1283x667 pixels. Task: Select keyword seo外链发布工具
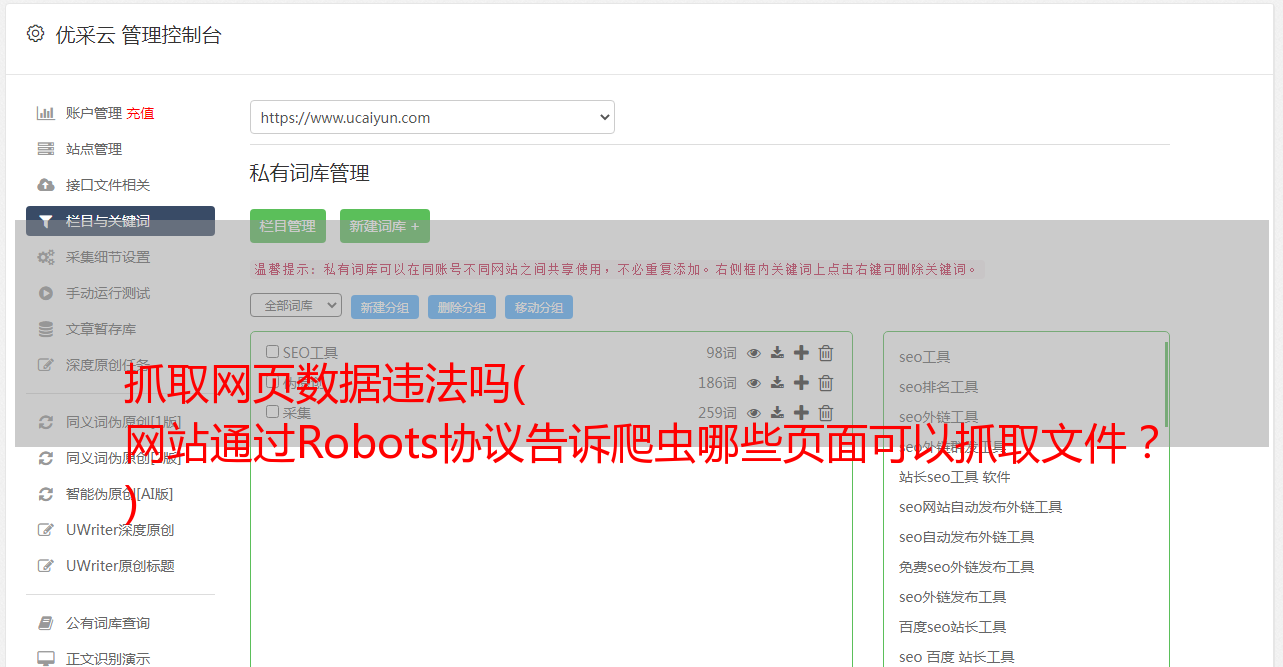953,597
